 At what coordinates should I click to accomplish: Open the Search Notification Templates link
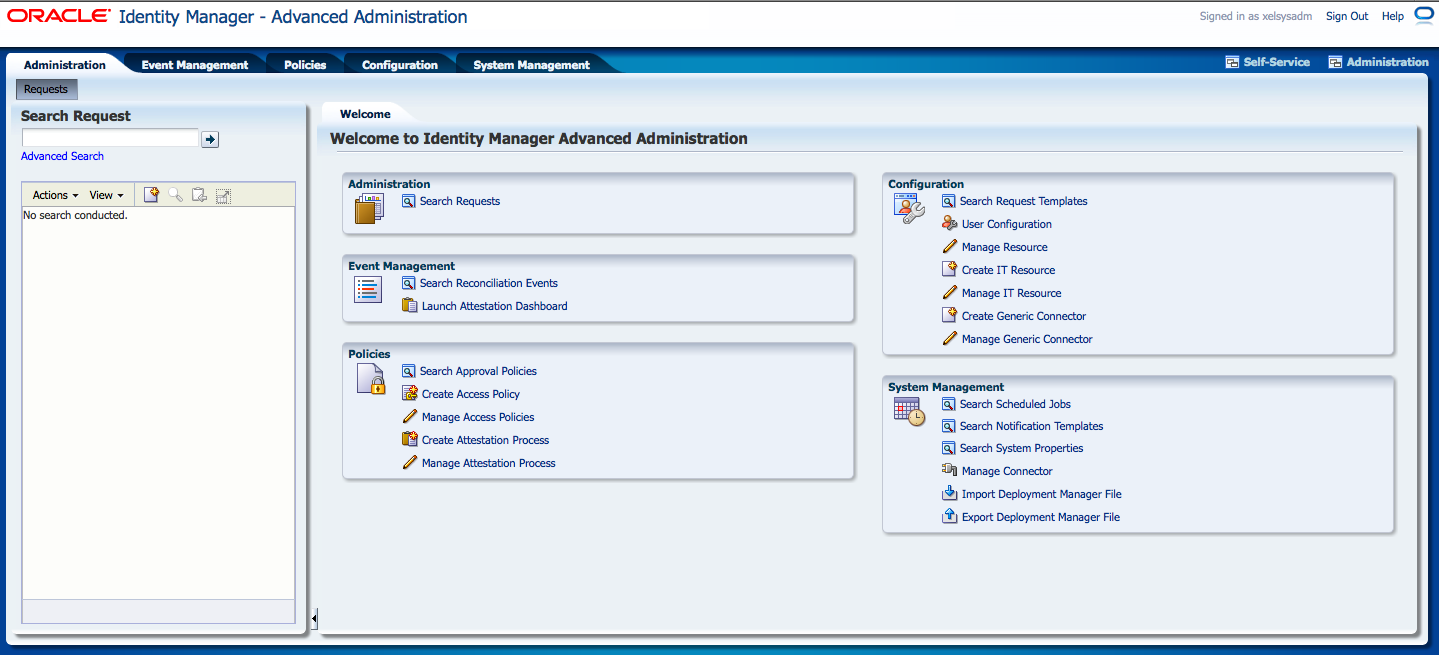click(1031, 426)
